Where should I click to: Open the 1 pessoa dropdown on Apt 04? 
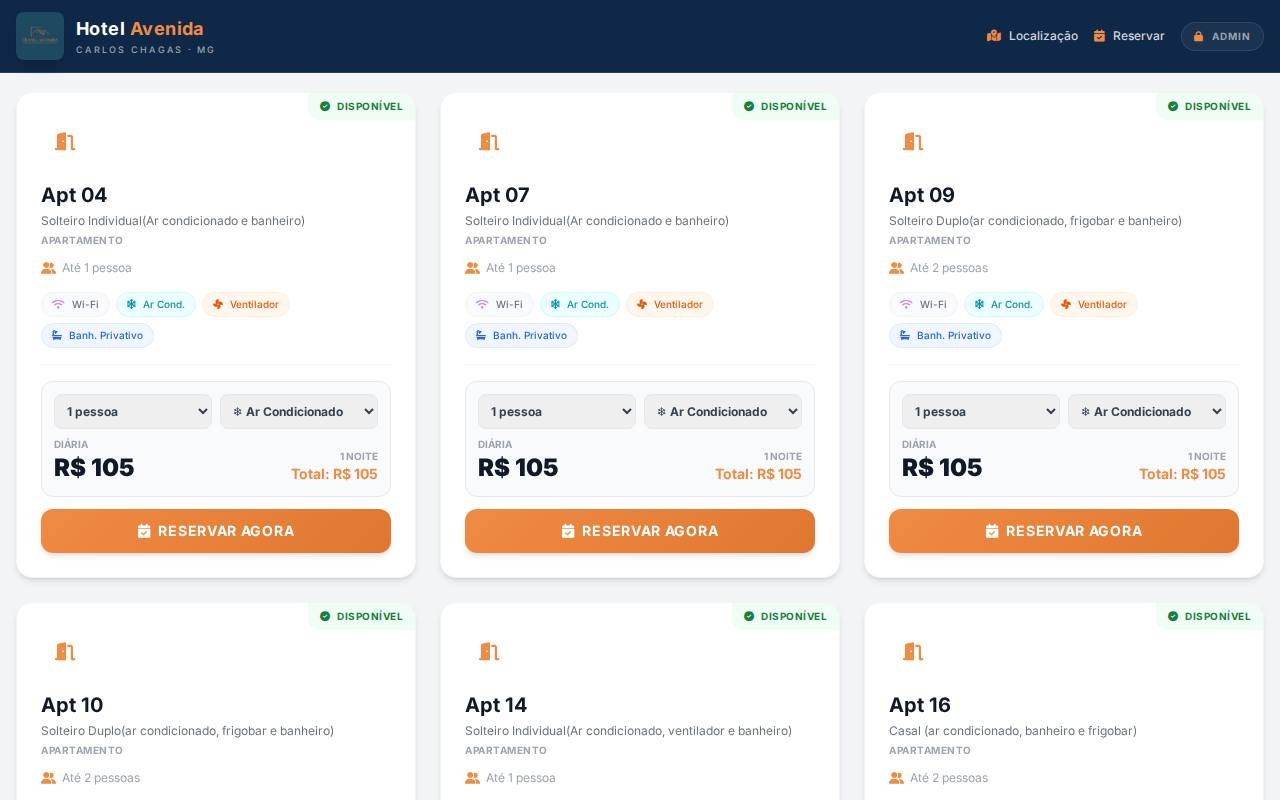tap(133, 411)
